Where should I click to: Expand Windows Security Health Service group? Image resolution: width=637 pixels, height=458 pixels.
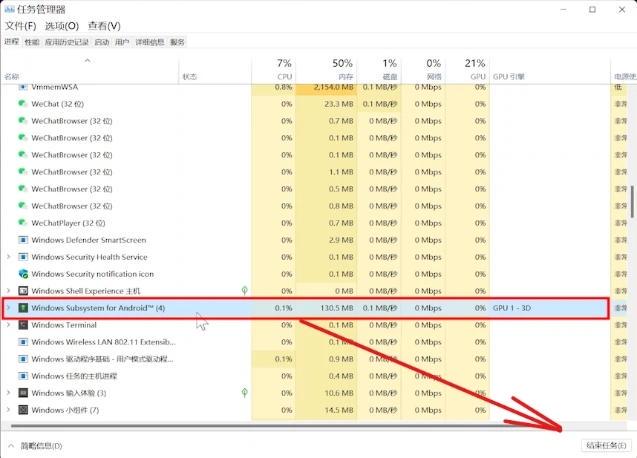(8, 257)
